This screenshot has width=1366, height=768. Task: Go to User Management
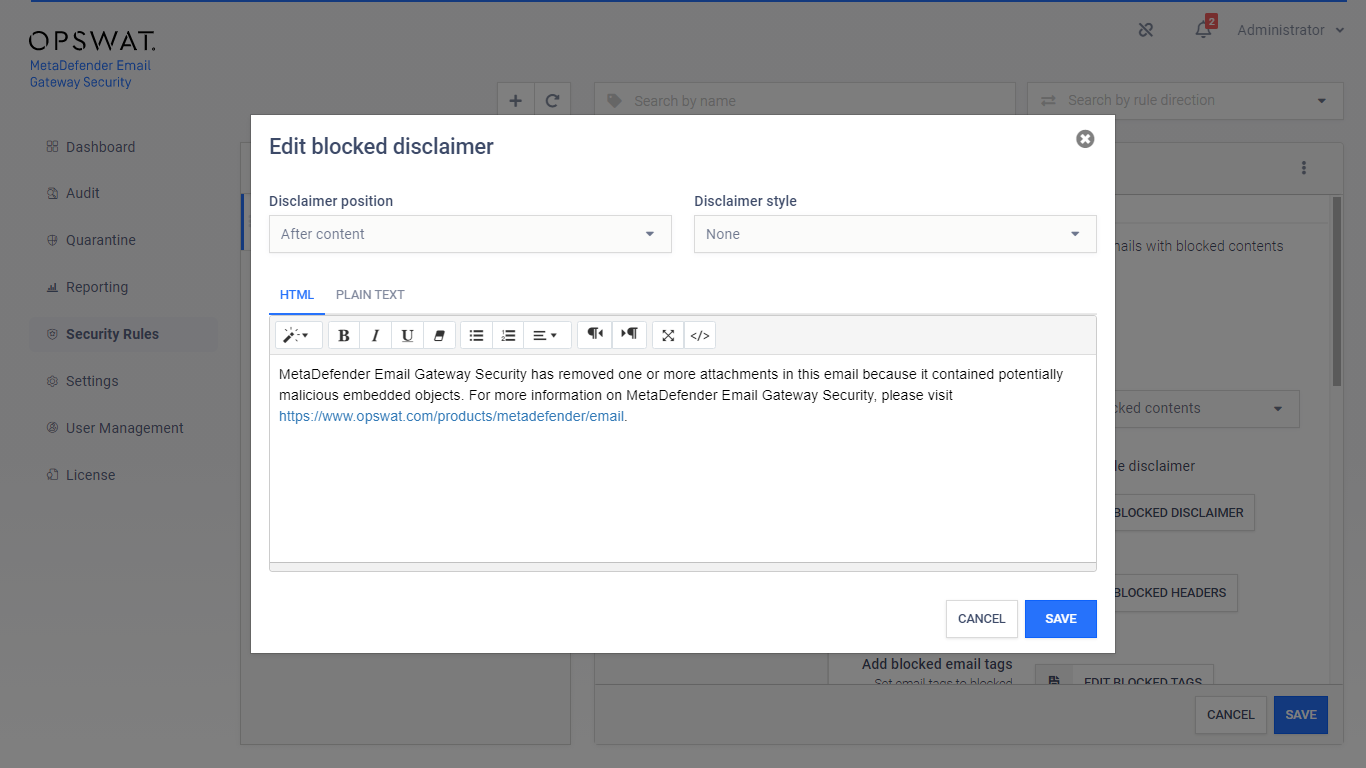124,428
